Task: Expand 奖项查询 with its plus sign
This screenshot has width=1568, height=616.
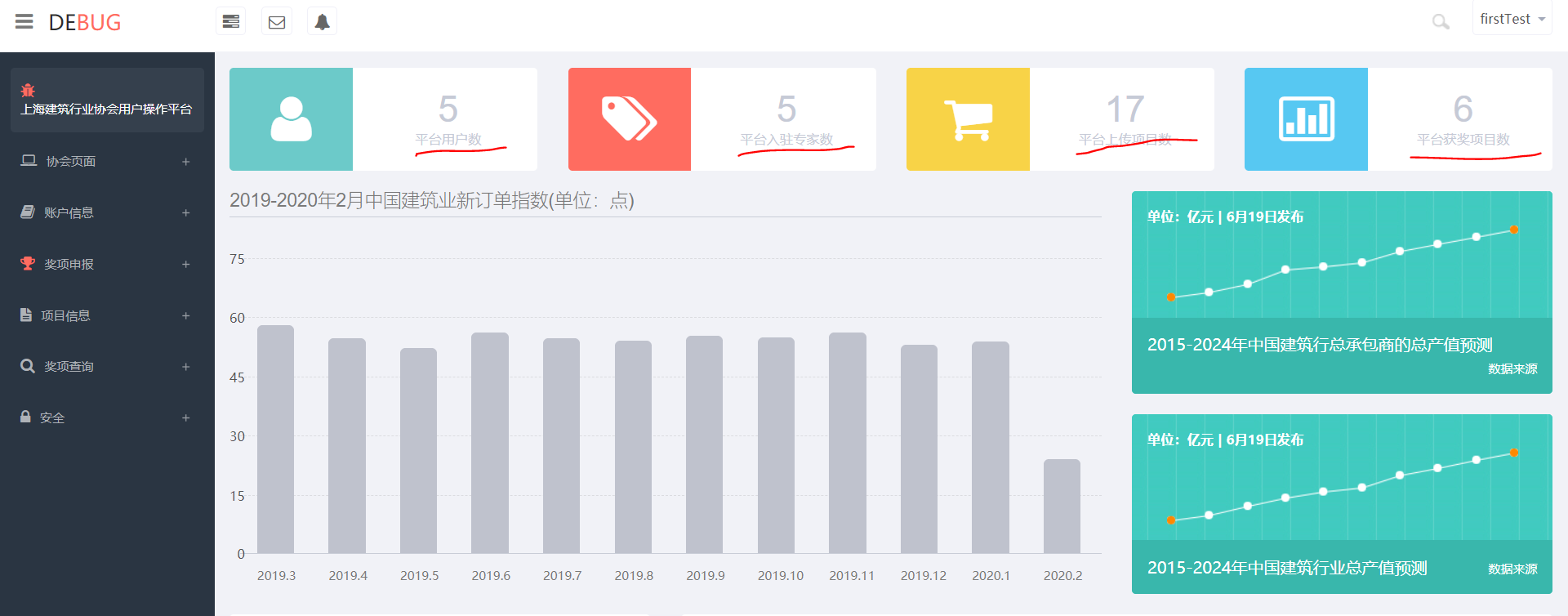Action: tap(186, 367)
